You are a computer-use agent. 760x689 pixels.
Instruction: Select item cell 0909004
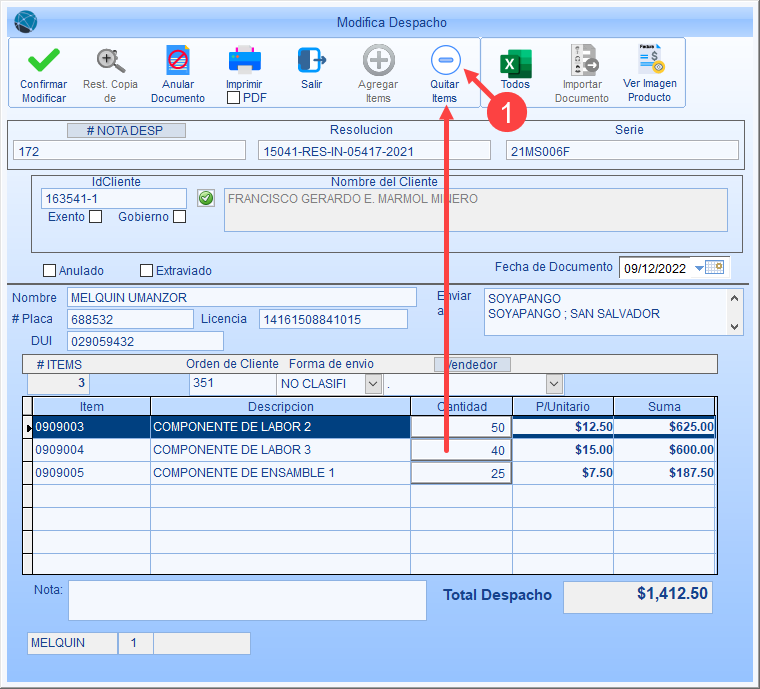tap(92, 450)
